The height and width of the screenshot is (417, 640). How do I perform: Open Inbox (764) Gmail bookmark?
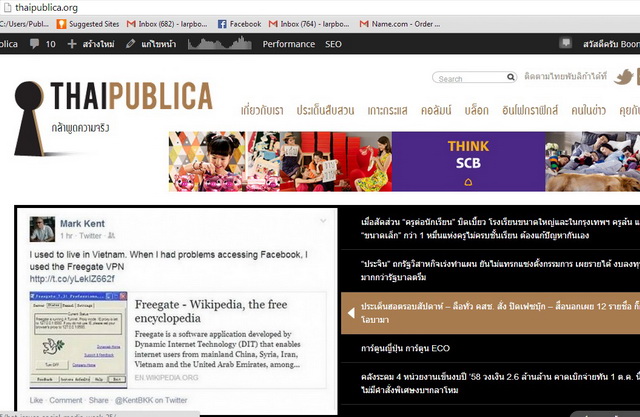309,24
